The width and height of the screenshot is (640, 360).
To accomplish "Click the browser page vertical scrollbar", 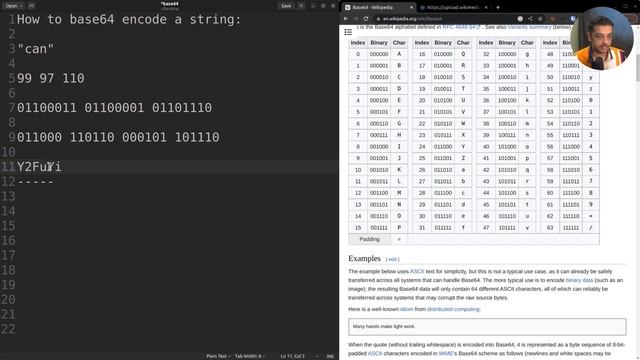I will coord(637,67).
